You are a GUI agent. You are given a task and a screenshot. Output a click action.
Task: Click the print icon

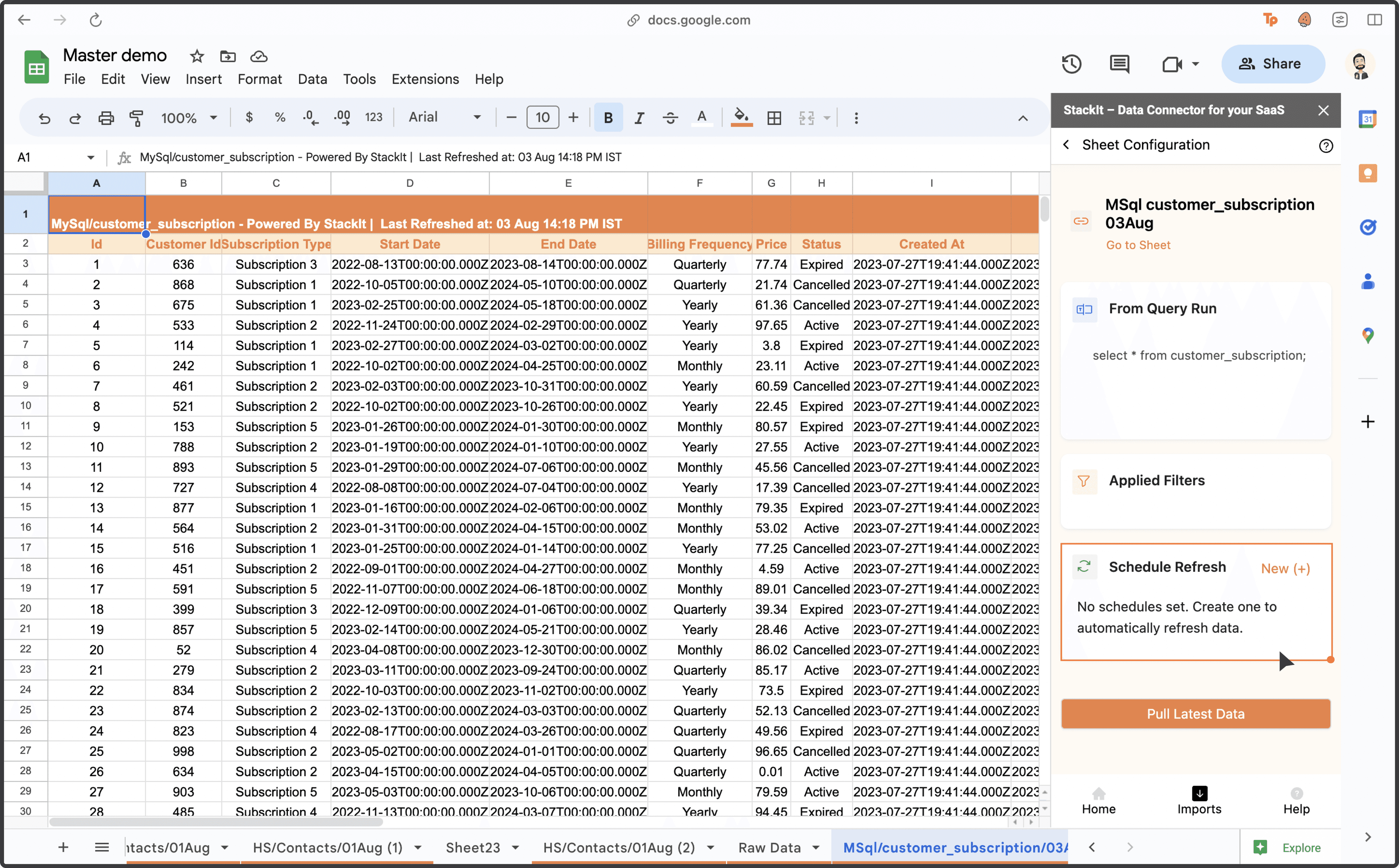tap(106, 118)
